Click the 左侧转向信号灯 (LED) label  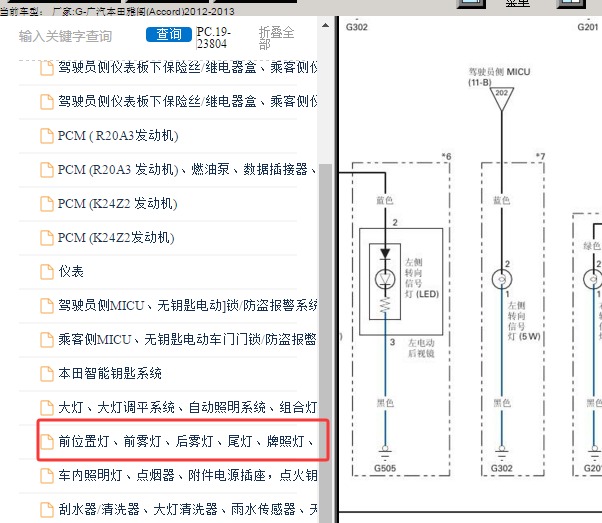coord(422,278)
